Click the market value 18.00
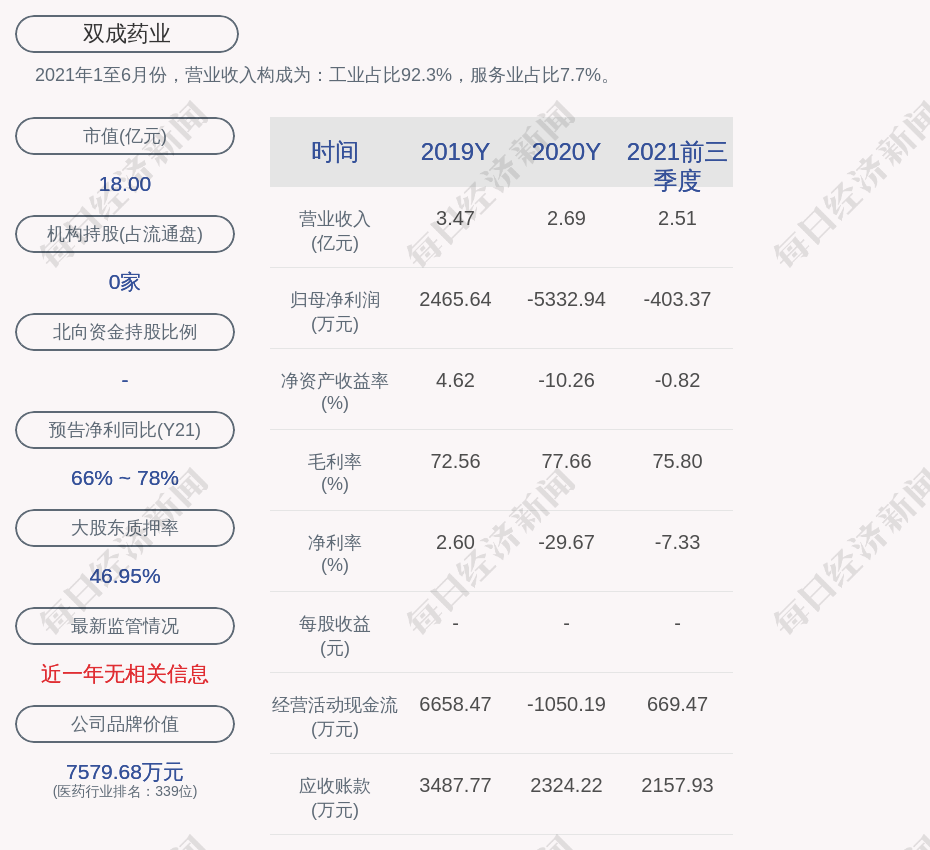Viewport: 930px width, 850px height. tap(125, 184)
